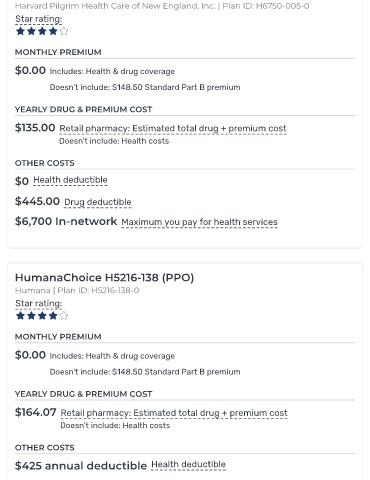Screen dimensions: 370x480
Task: Click the $164.07 yearly drug cost amount
Action: [x=36, y=412]
